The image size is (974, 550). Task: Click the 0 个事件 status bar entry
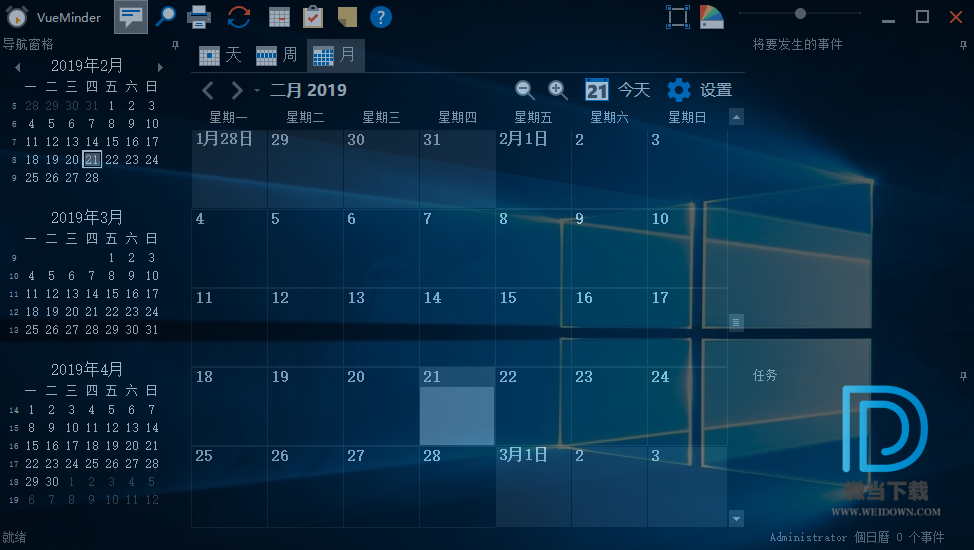coord(920,538)
